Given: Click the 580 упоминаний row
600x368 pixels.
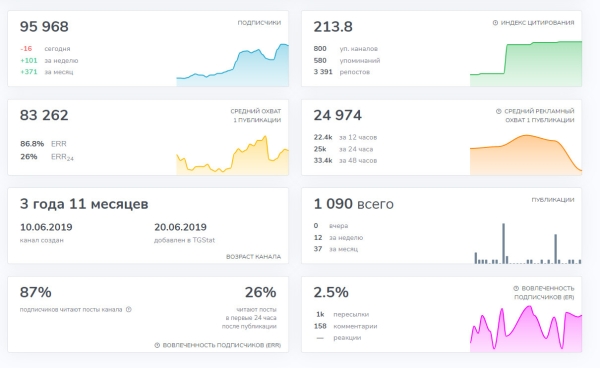Looking at the screenshot, I should (347, 60).
